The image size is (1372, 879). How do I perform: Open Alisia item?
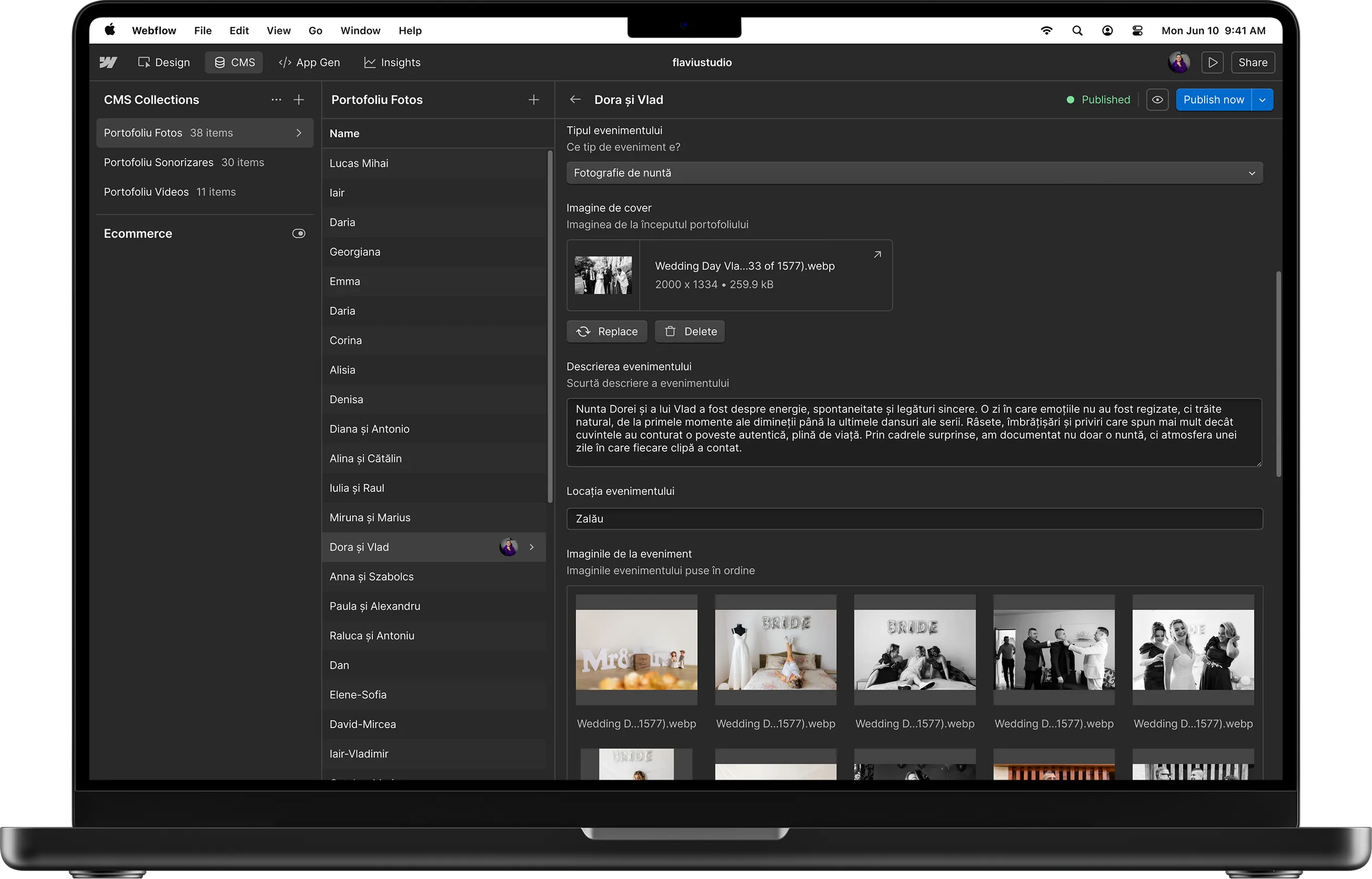(x=433, y=370)
